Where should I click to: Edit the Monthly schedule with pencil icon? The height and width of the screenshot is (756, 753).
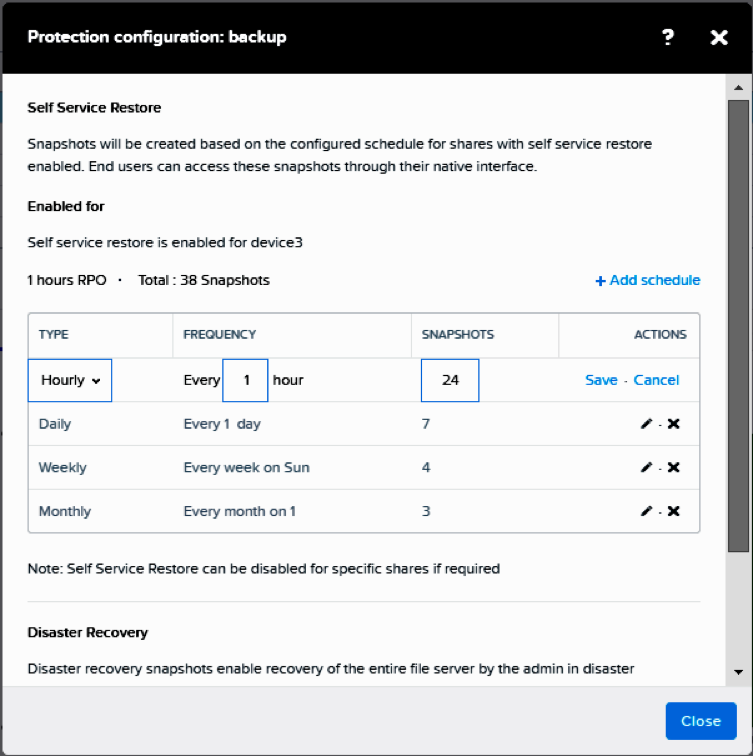(646, 511)
